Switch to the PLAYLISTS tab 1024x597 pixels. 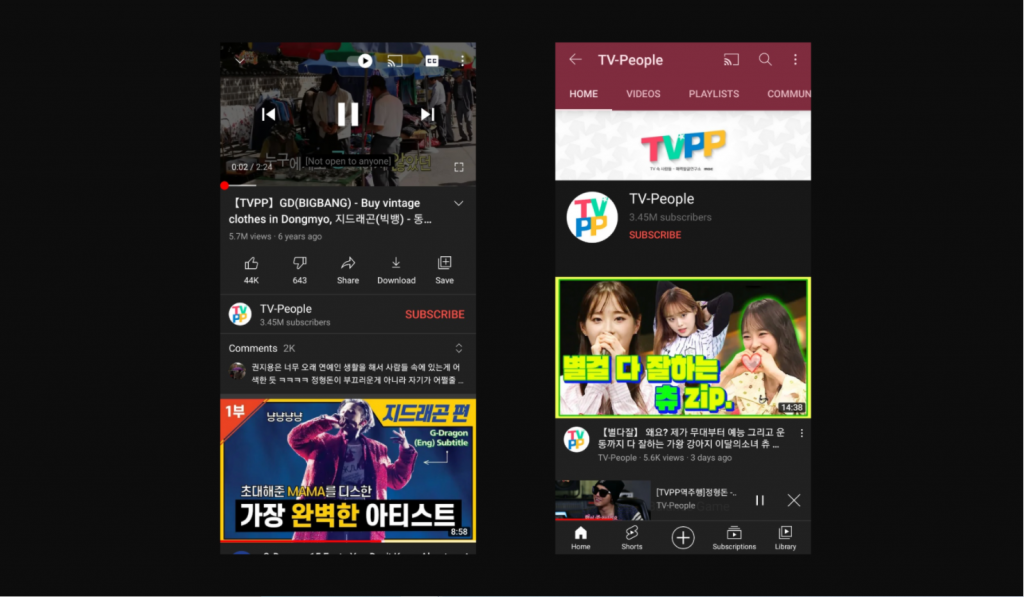pos(714,94)
